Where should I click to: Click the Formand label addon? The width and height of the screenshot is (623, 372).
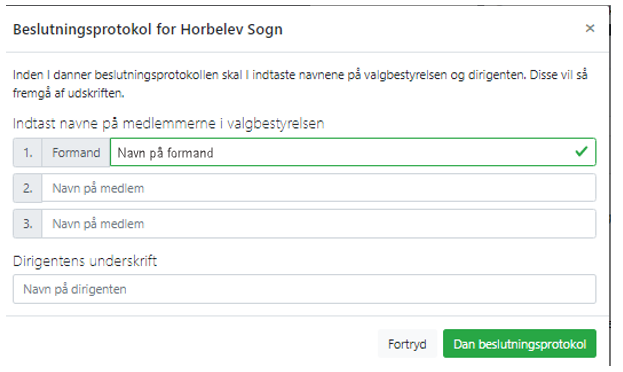pos(76,153)
